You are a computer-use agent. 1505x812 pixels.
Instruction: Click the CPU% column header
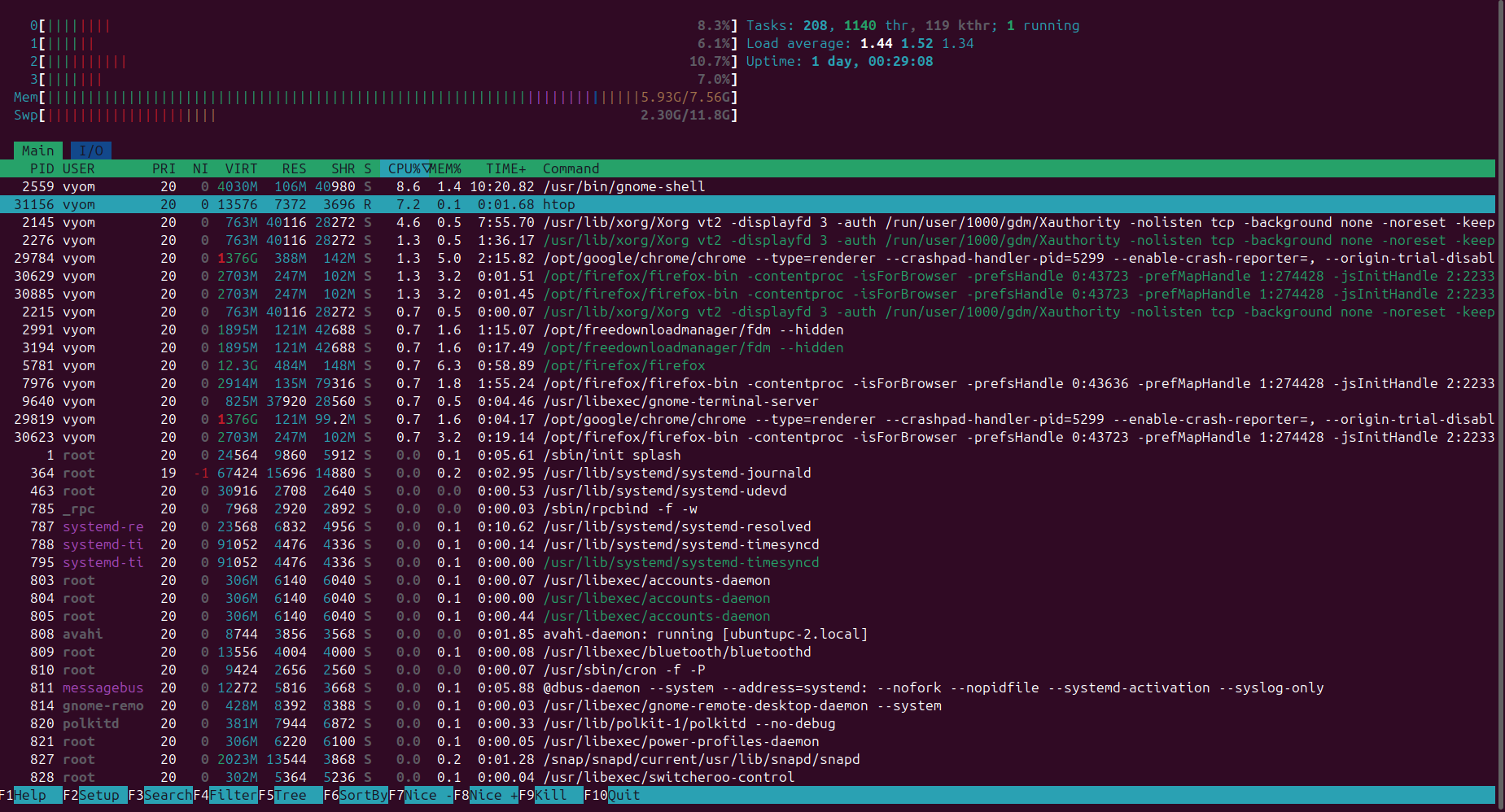click(405, 168)
